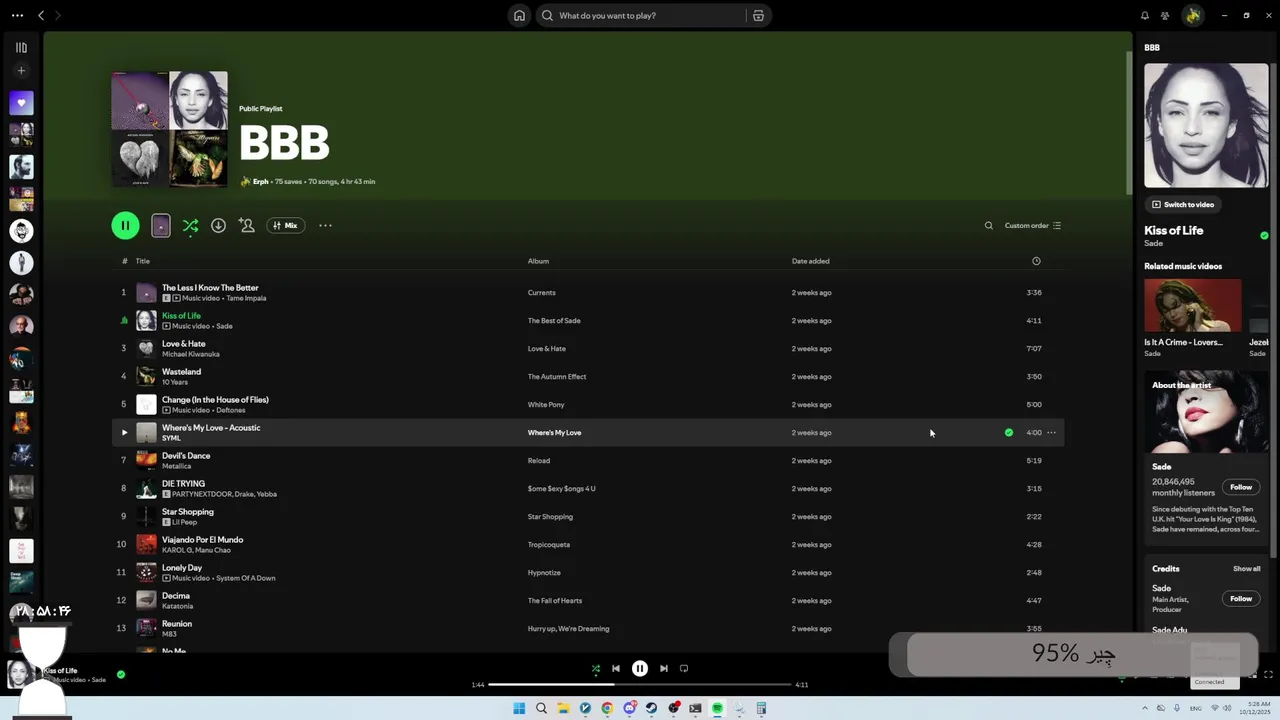Toggle shuffle in the player bar
Screen dimensions: 1280x720
[x=596, y=668]
